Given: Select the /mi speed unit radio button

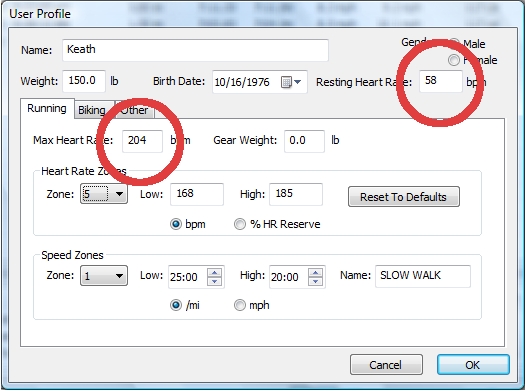Looking at the screenshot, I should (176, 305).
